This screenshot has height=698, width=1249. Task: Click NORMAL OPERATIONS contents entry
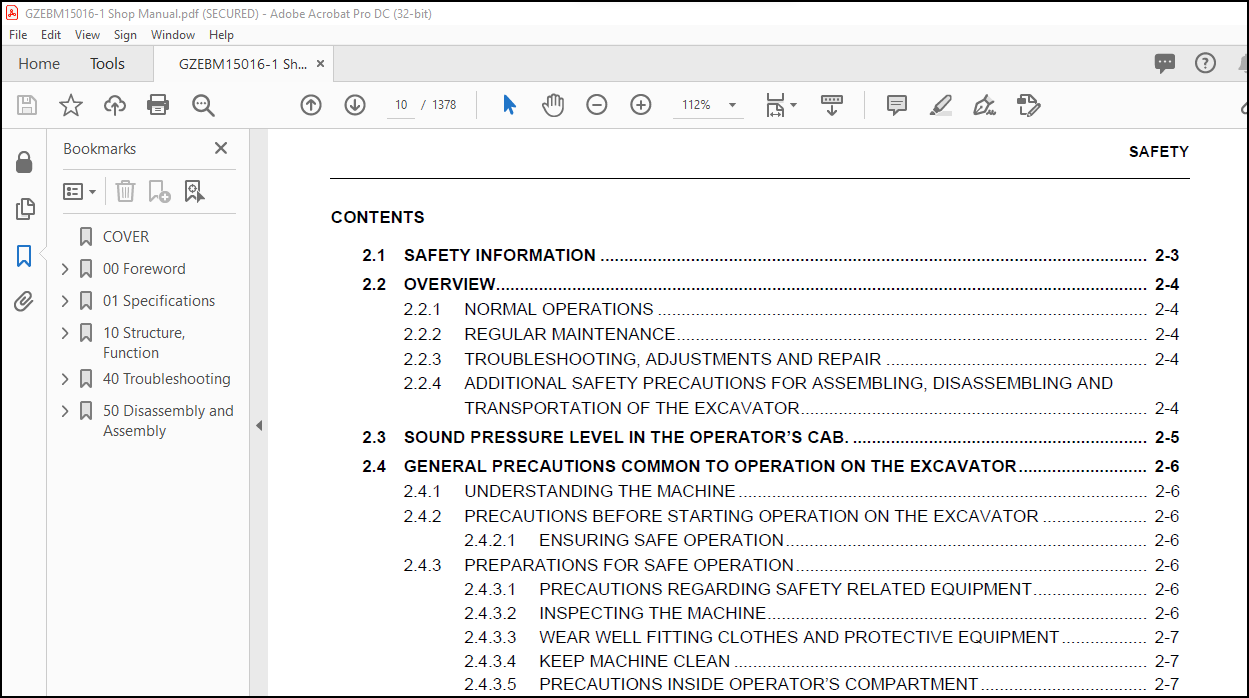tap(559, 309)
